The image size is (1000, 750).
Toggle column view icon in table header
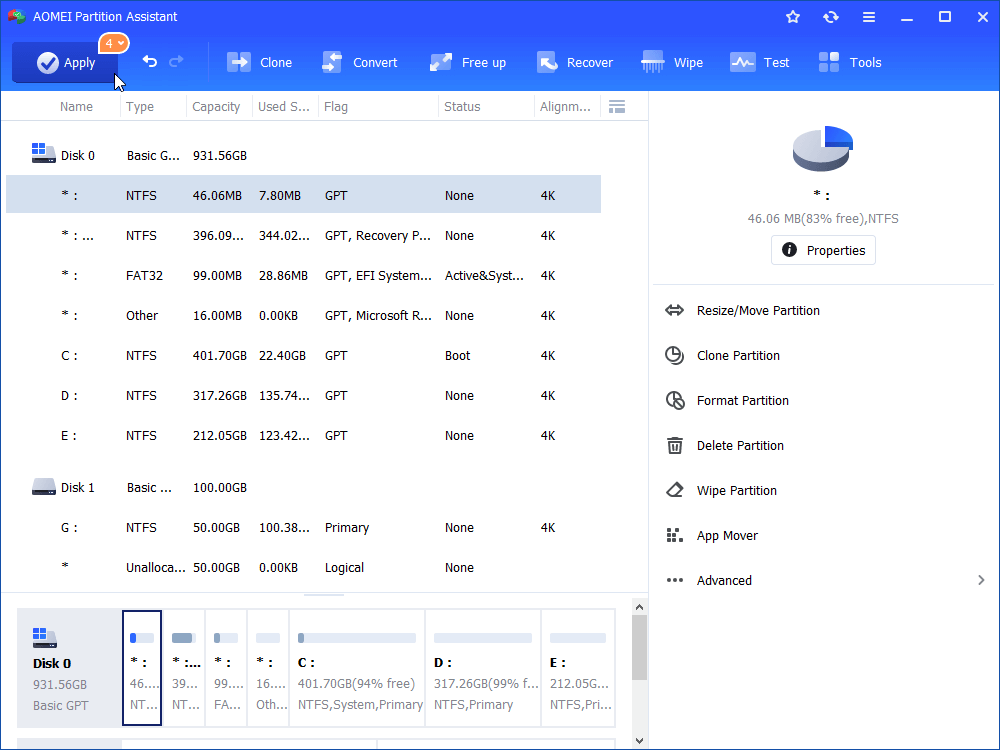pos(617,107)
